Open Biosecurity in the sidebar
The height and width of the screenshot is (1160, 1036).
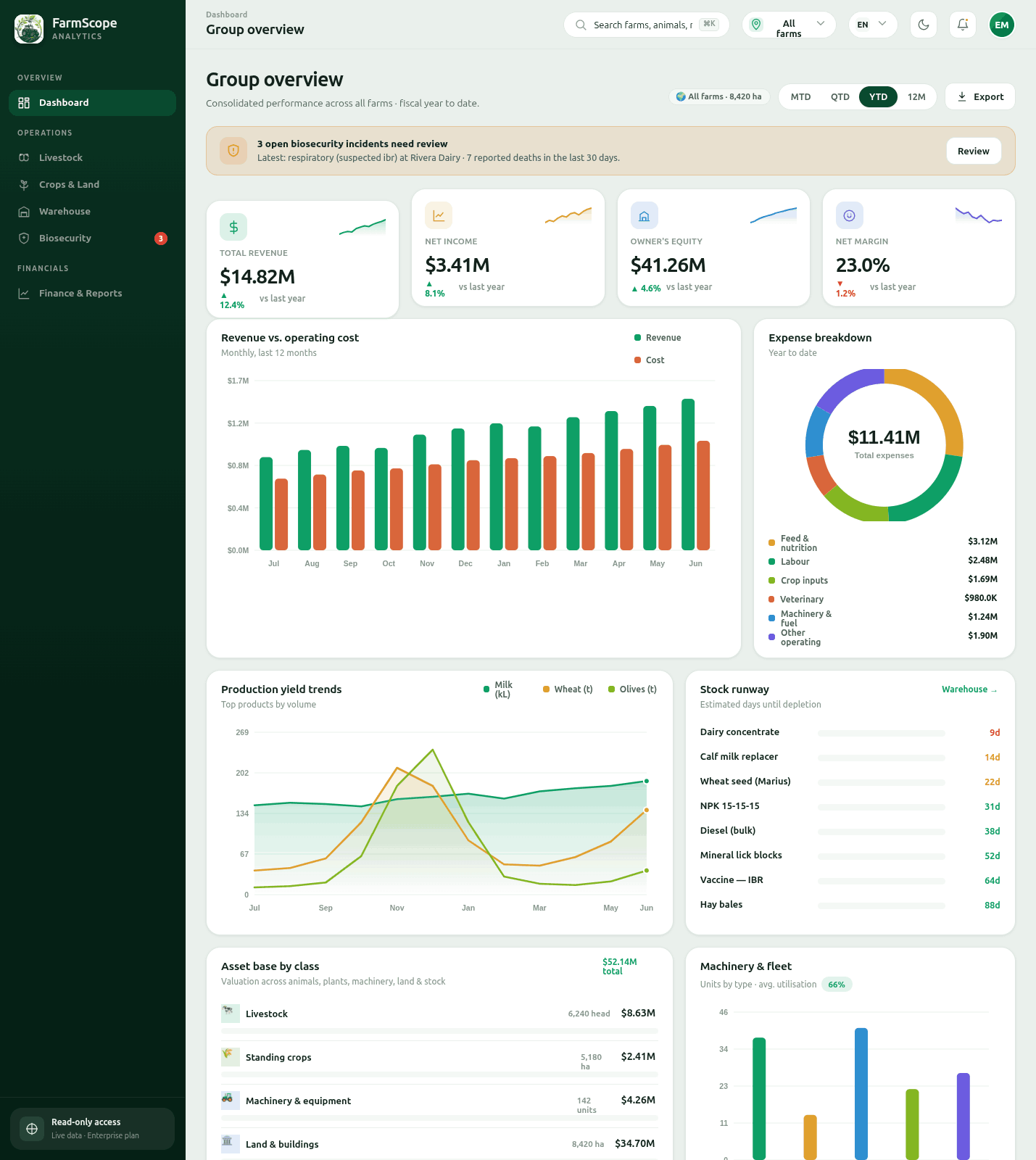coord(92,239)
